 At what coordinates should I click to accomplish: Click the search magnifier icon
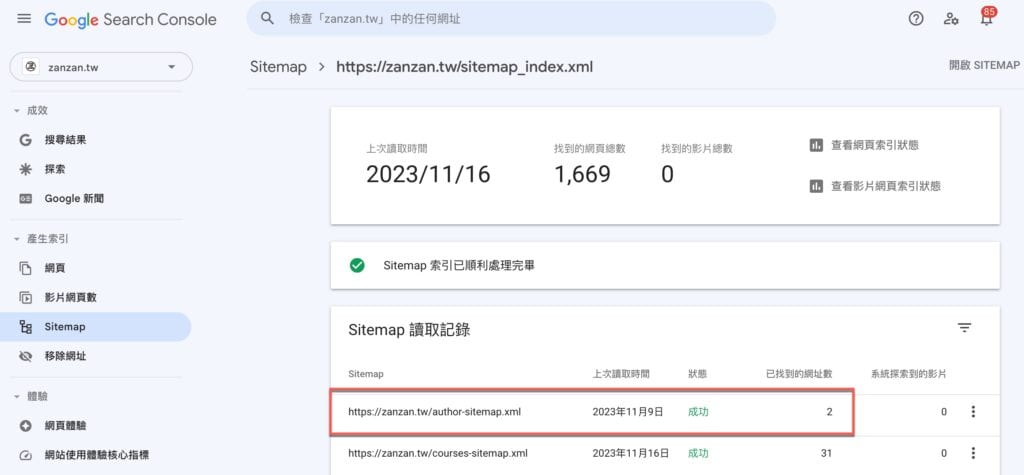[x=267, y=18]
